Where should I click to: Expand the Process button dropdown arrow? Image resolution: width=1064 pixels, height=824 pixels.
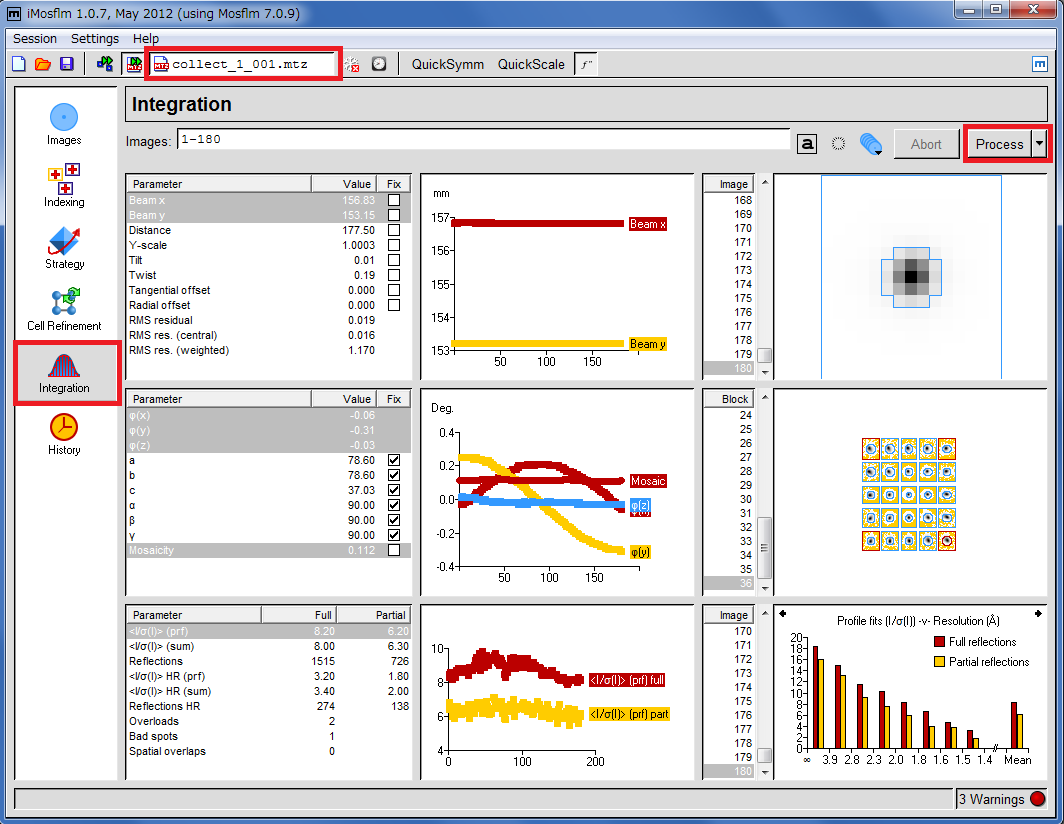[x=1040, y=144]
